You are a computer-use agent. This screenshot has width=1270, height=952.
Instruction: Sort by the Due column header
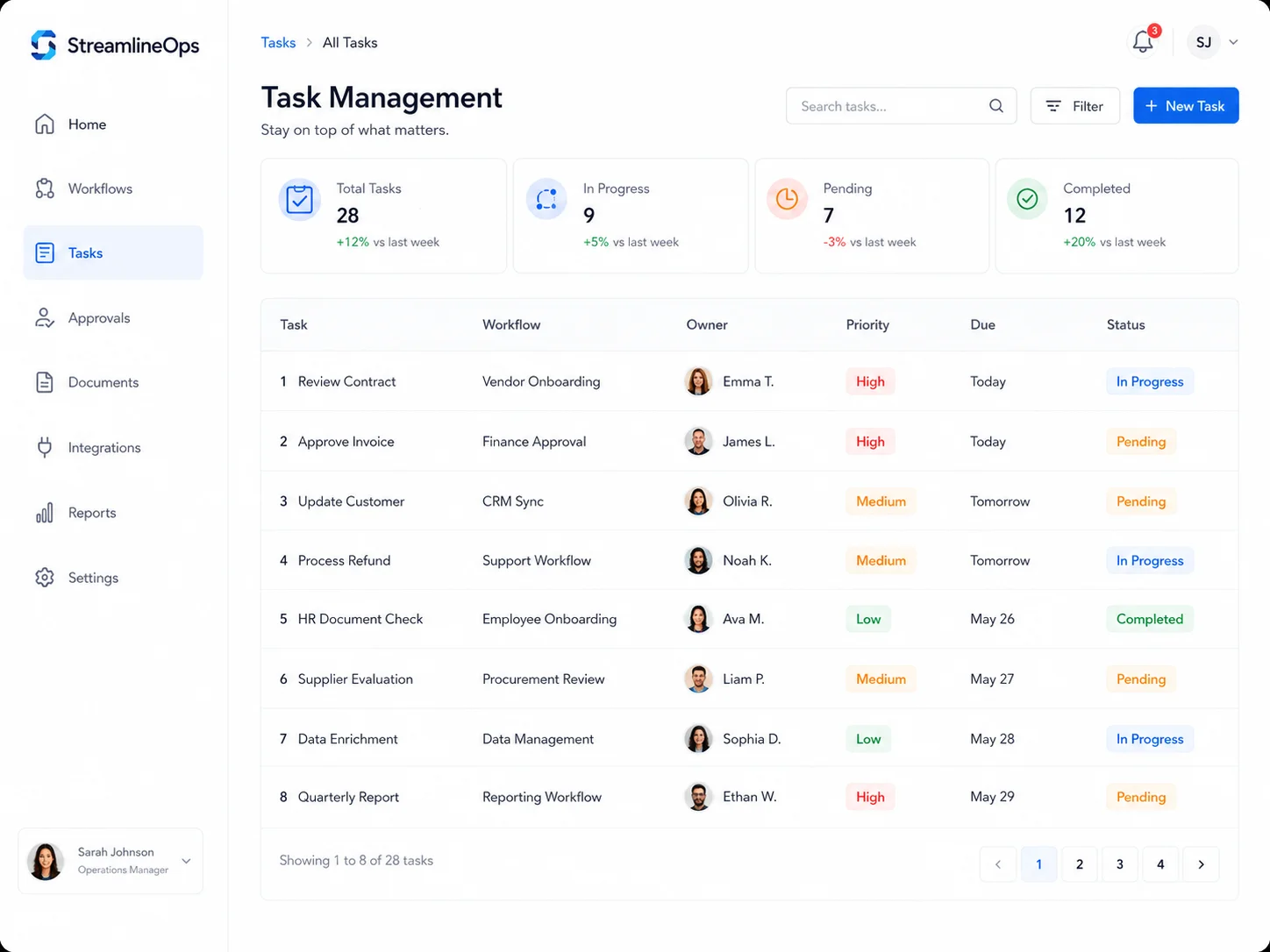coord(982,324)
